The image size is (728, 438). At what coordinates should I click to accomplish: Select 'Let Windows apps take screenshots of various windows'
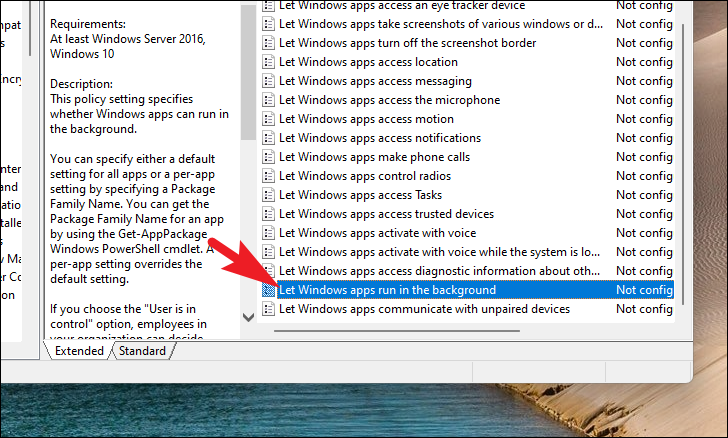(441, 24)
